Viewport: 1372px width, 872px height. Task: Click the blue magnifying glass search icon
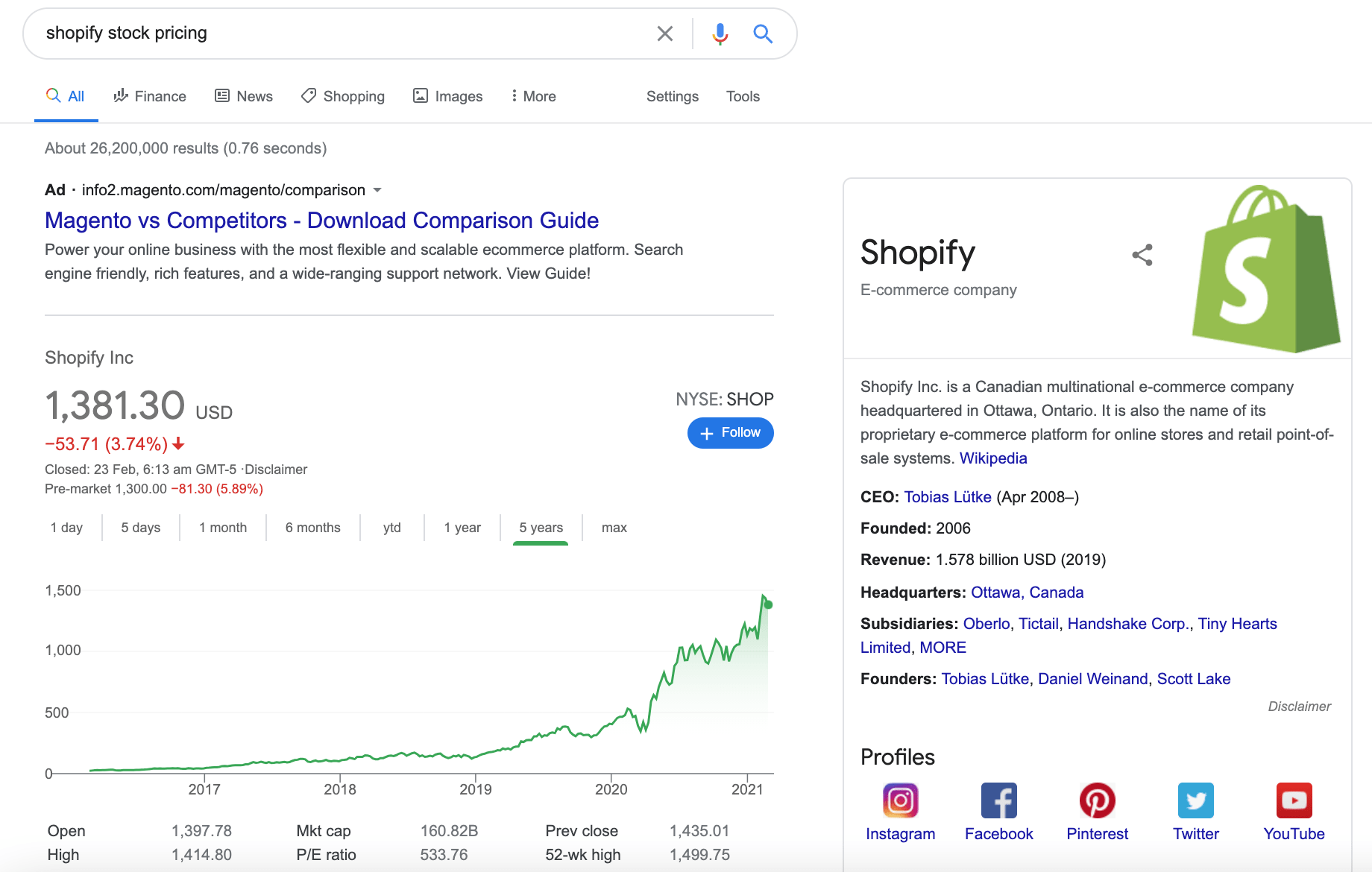pyautogui.click(x=762, y=34)
